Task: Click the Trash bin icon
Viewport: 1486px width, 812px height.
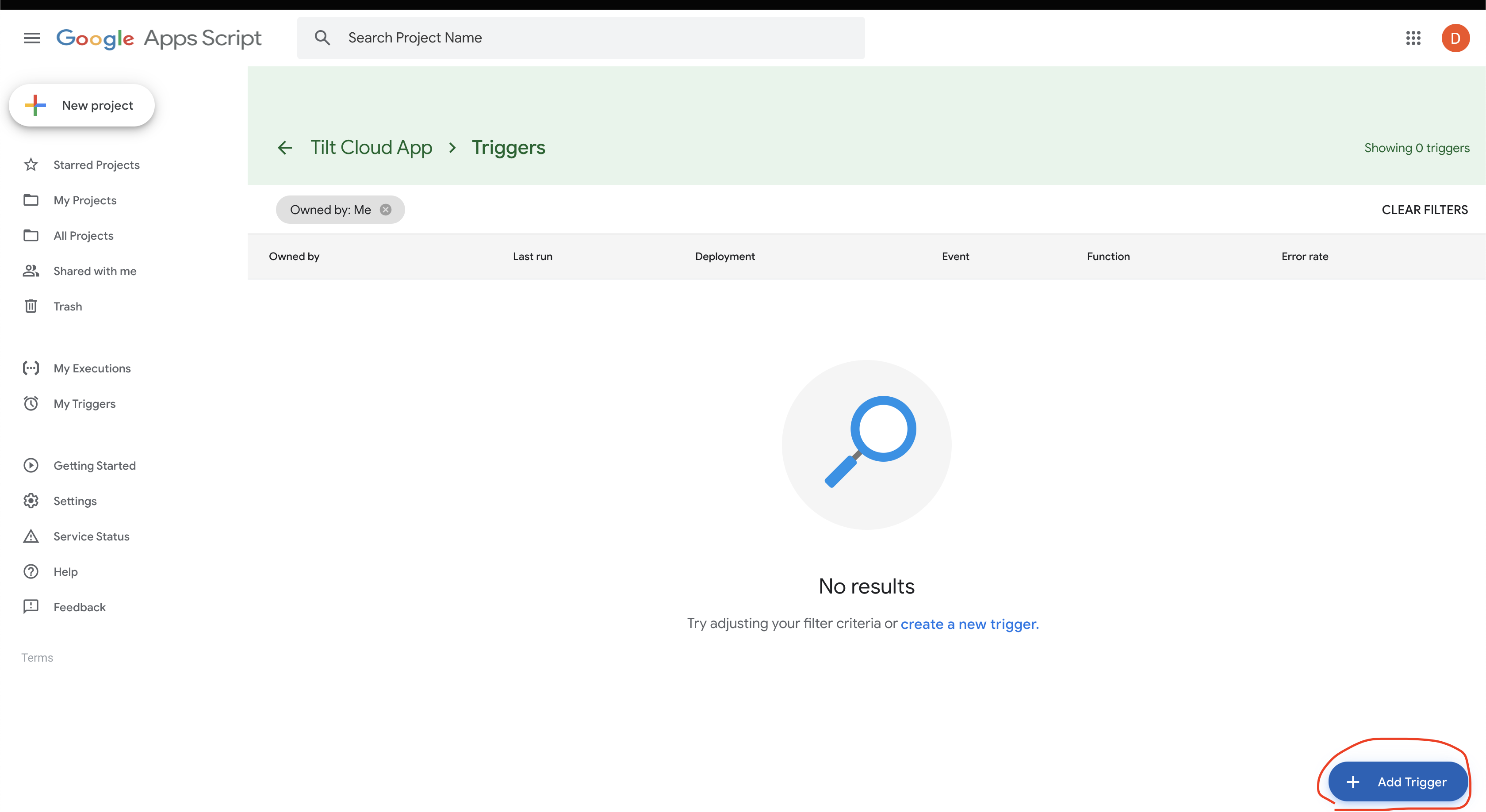Action: pos(31,306)
